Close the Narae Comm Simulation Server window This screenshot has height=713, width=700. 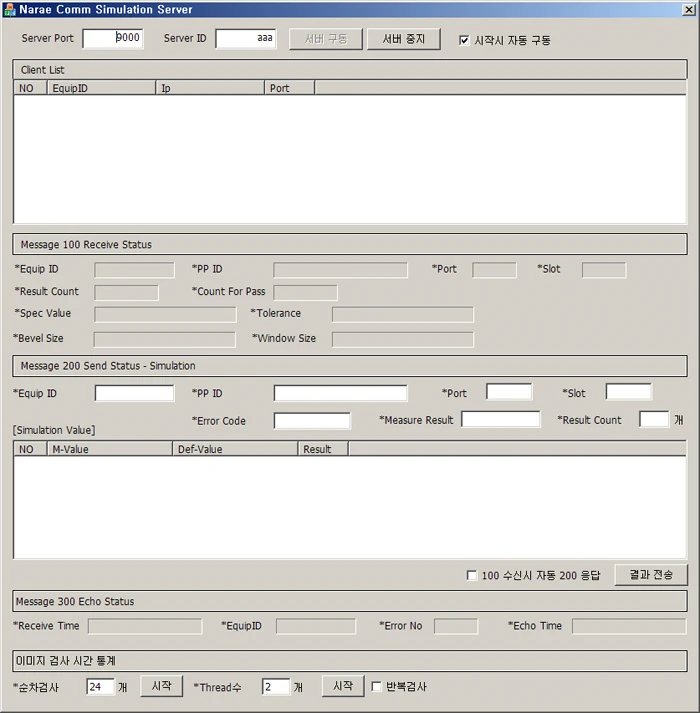tap(689, 10)
